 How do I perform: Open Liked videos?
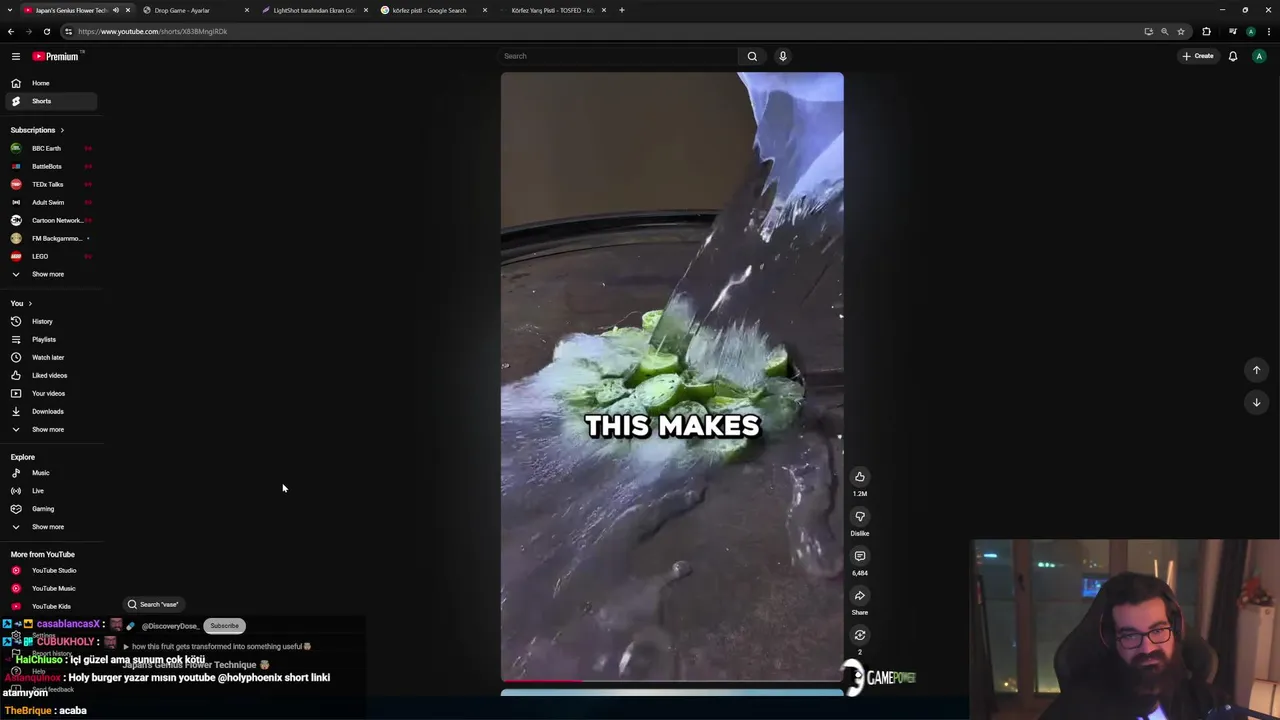tap(50, 375)
